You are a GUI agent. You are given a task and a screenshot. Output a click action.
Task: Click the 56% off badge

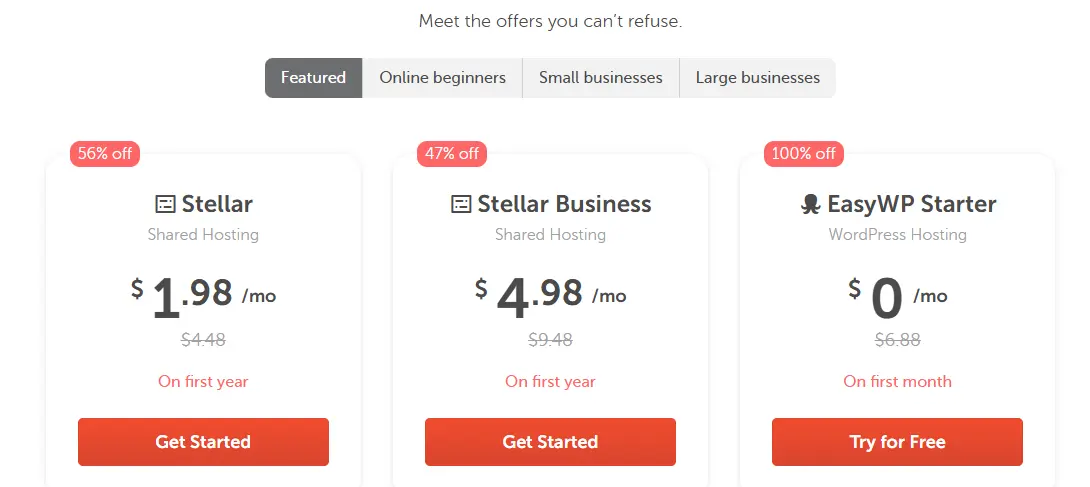point(104,154)
